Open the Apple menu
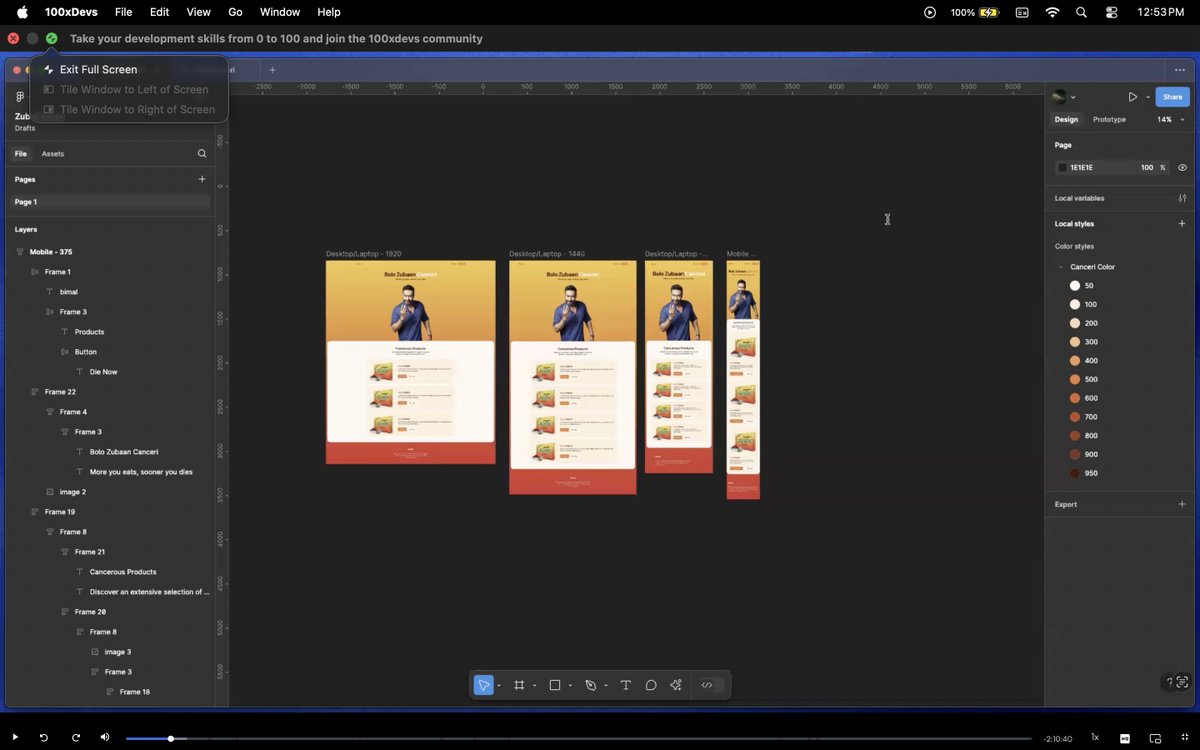 (x=22, y=12)
